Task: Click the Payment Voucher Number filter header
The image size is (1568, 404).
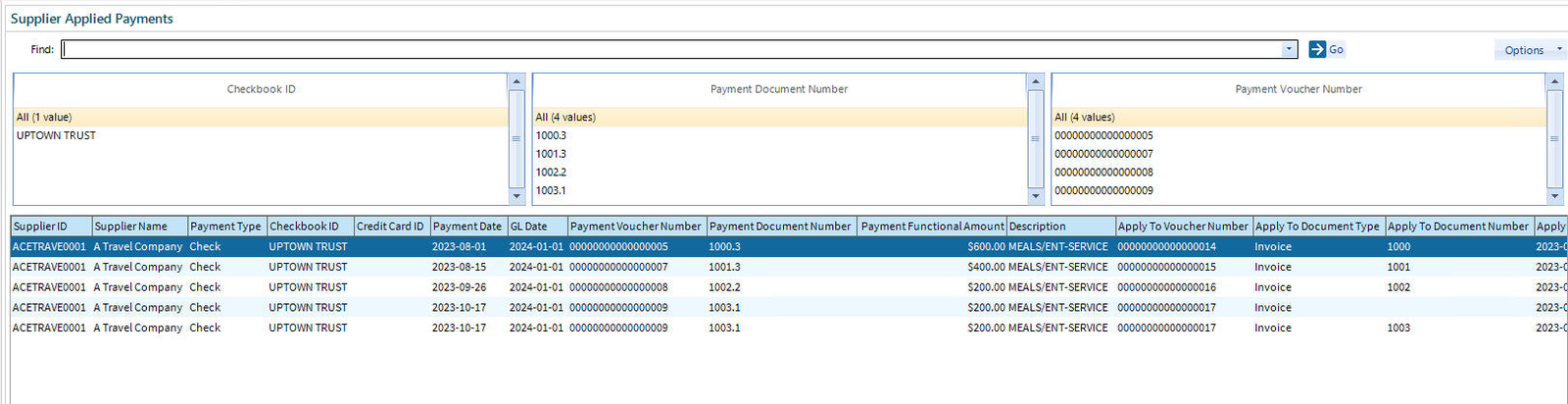Action: [x=1298, y=89]
